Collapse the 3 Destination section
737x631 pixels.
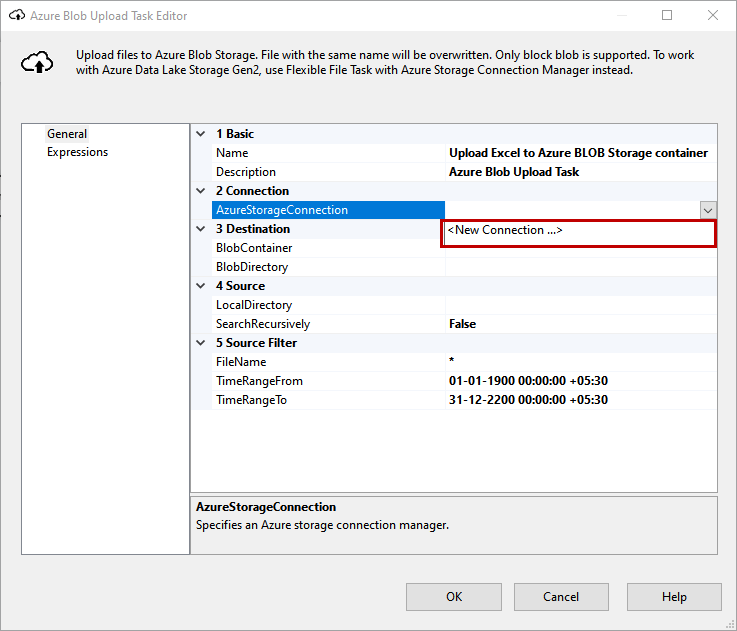[x=201, y=229]
